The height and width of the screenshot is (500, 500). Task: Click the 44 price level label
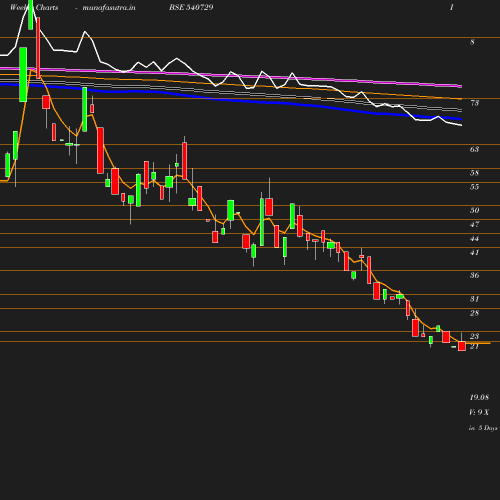pos(474,238)
